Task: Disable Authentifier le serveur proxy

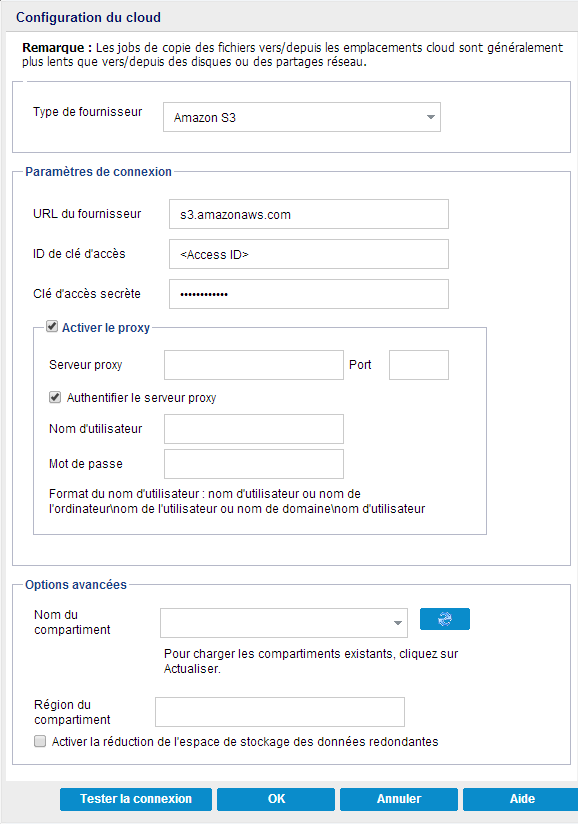Action: (x=55, y=397)
